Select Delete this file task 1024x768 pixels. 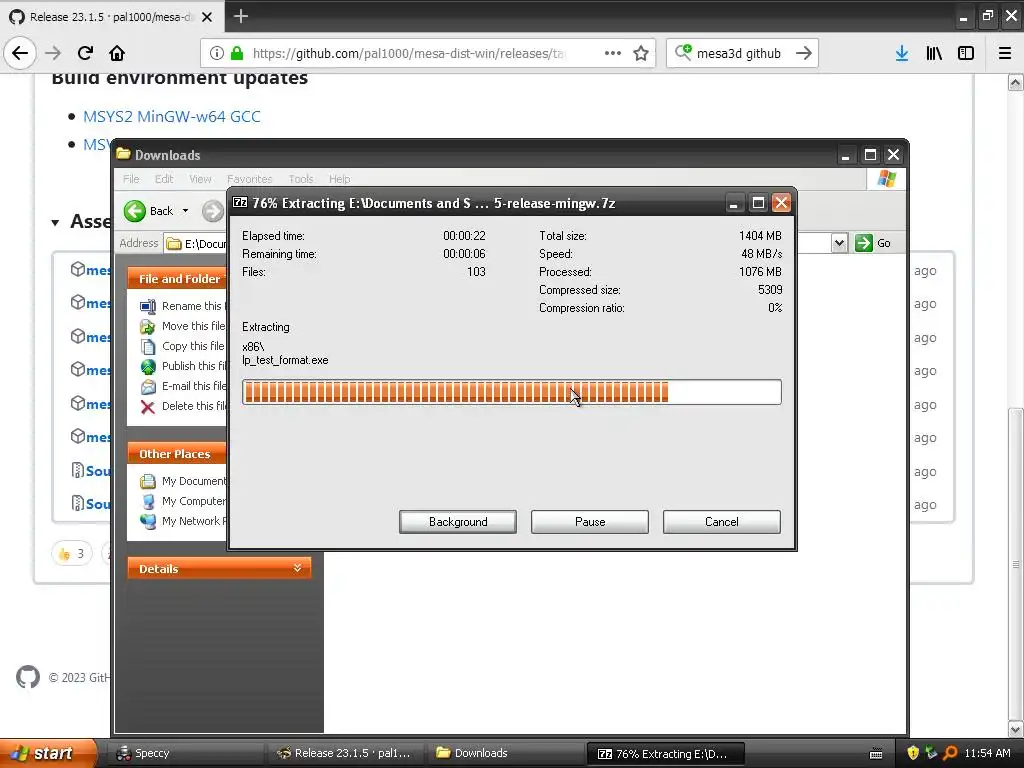click(x=184, y=406)
